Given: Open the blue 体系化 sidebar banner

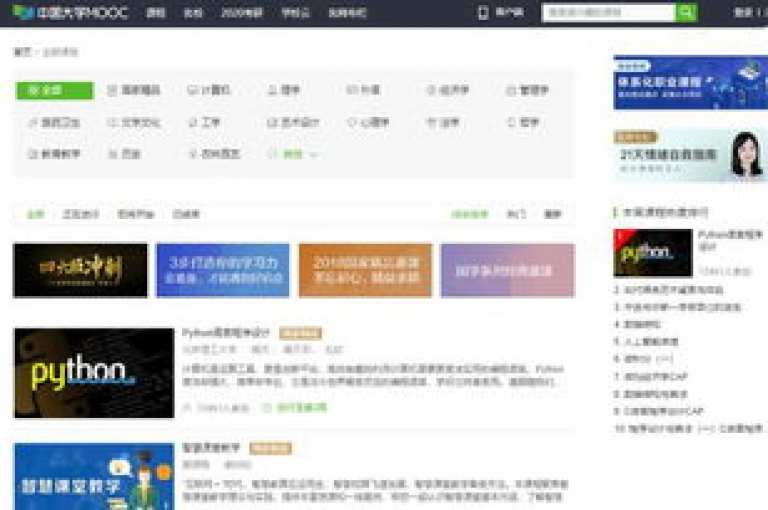Looking at the screenshot, I should 691,82.
